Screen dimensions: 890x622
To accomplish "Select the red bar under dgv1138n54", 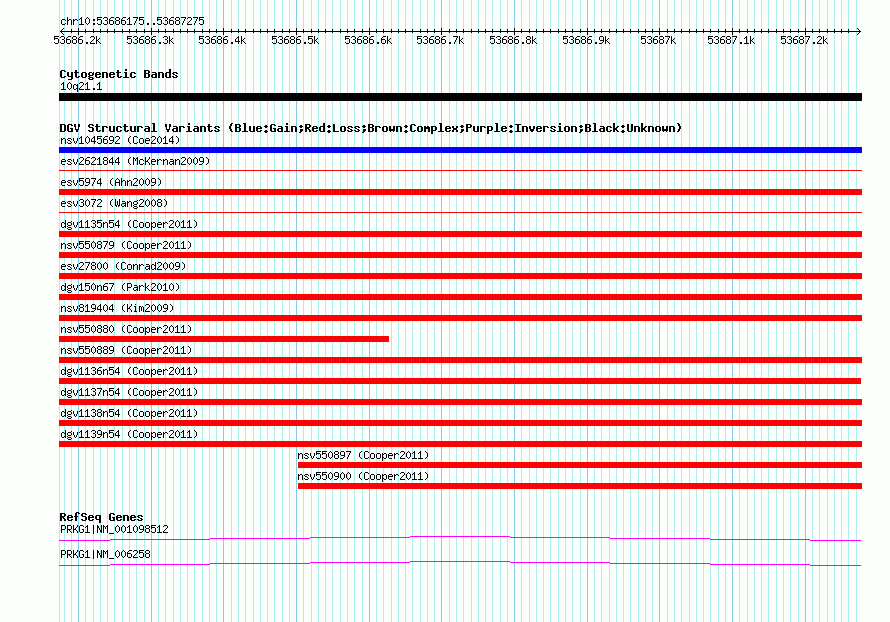I will tap(460, 423).
